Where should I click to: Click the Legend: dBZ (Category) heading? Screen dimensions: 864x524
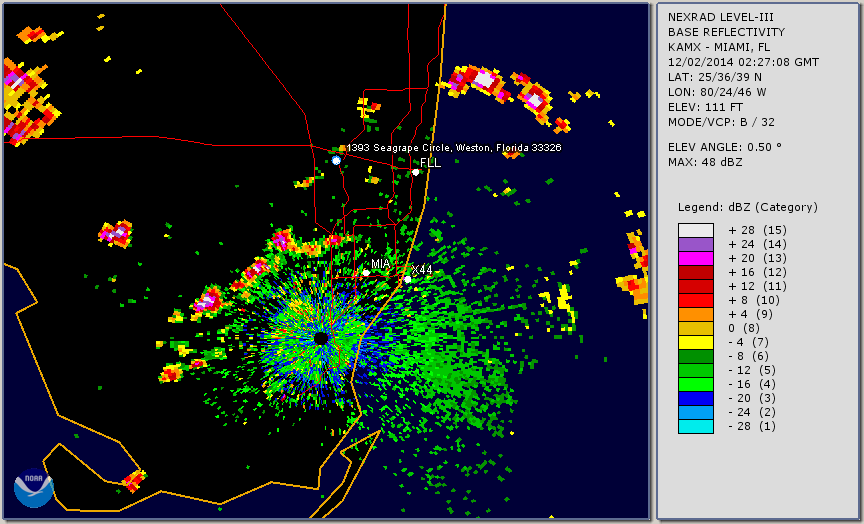point(748,207)
